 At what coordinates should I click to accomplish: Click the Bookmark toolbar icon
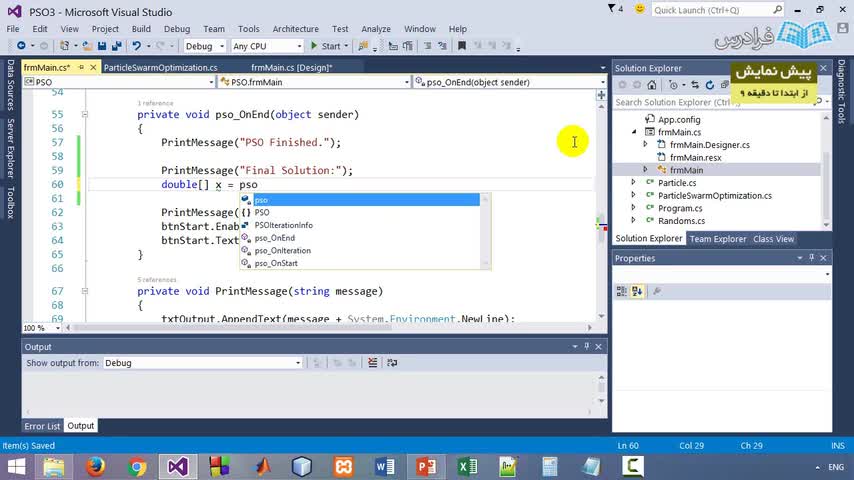[x=462, y=46]
